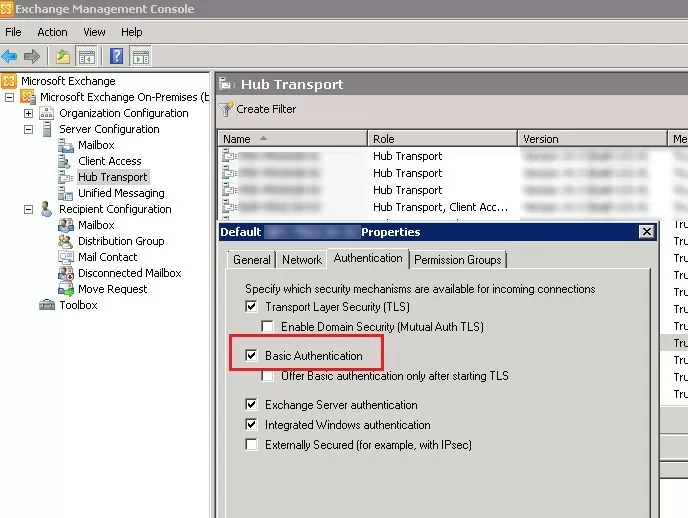
Task: Switch to the General tab
Action: tap(251, 260)
